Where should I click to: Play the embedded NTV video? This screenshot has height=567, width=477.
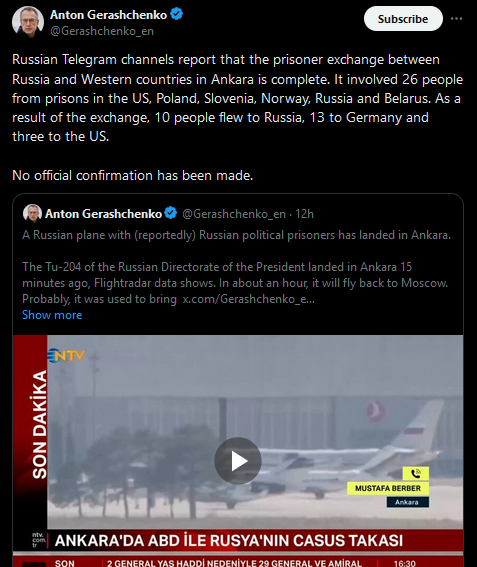[238, 461]
